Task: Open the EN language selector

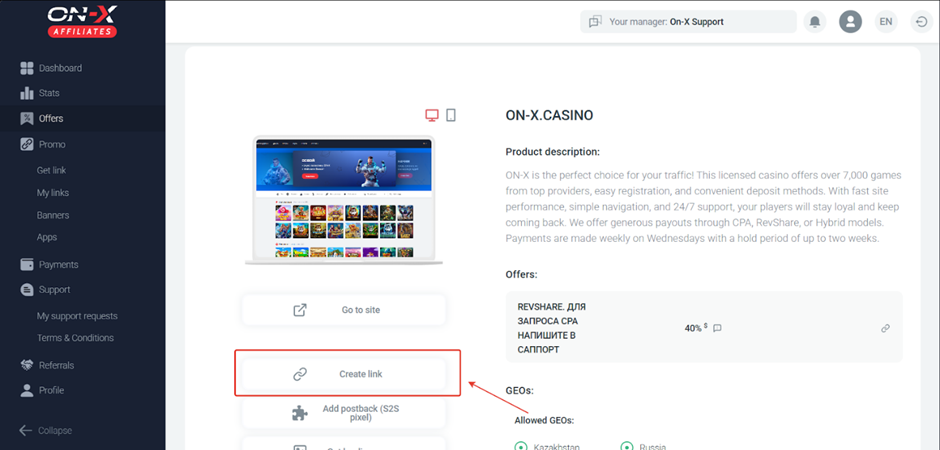Action: 885,22
